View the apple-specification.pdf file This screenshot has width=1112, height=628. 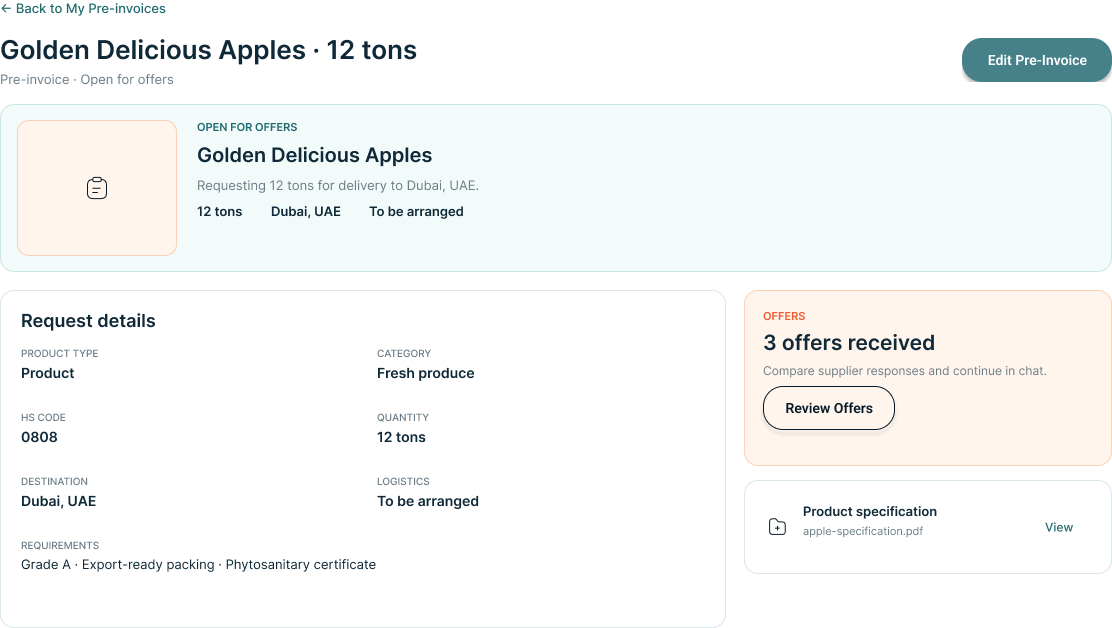[1058, 527]
